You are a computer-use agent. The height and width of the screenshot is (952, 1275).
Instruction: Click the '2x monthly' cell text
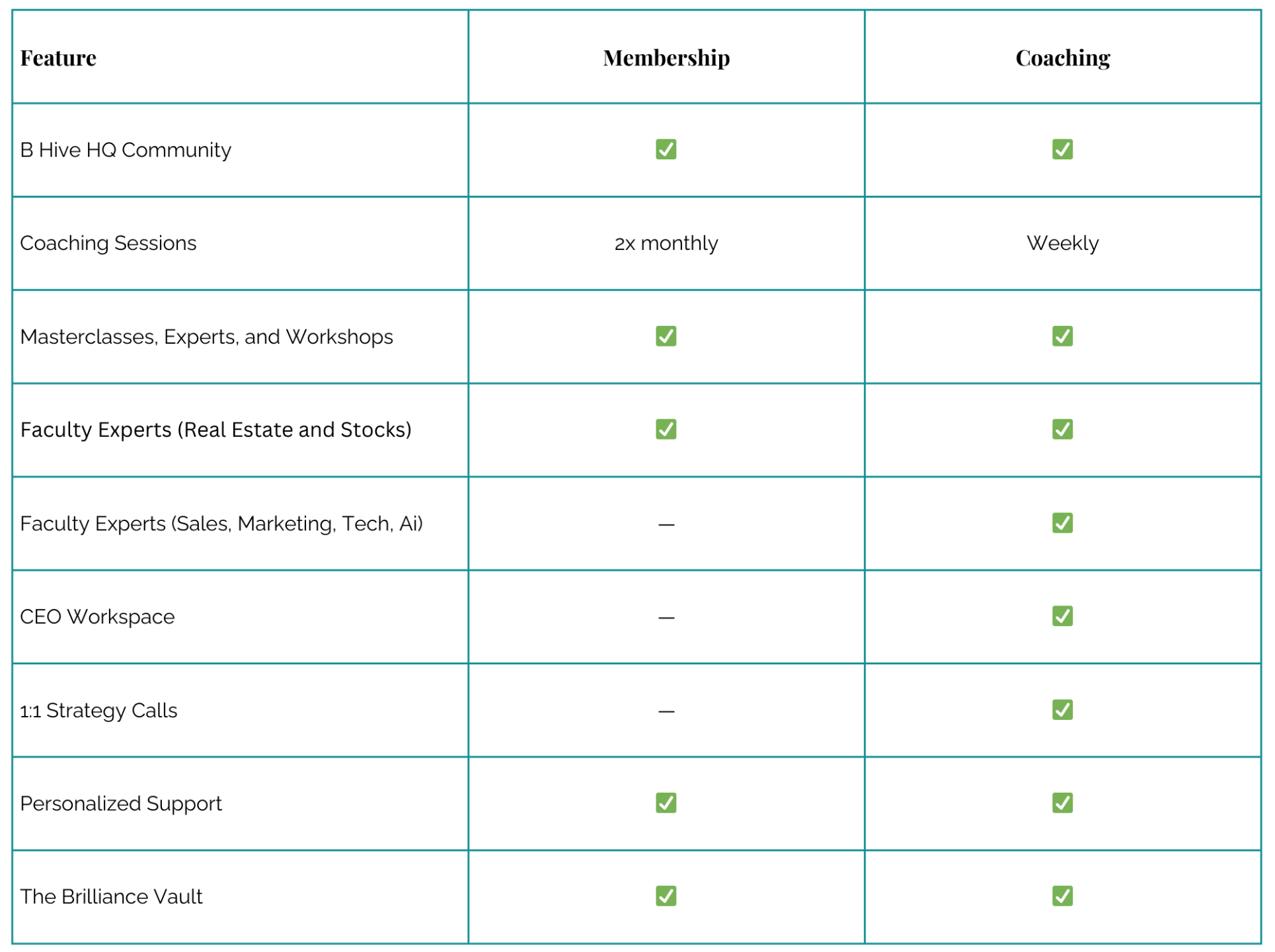click(666, 243)
